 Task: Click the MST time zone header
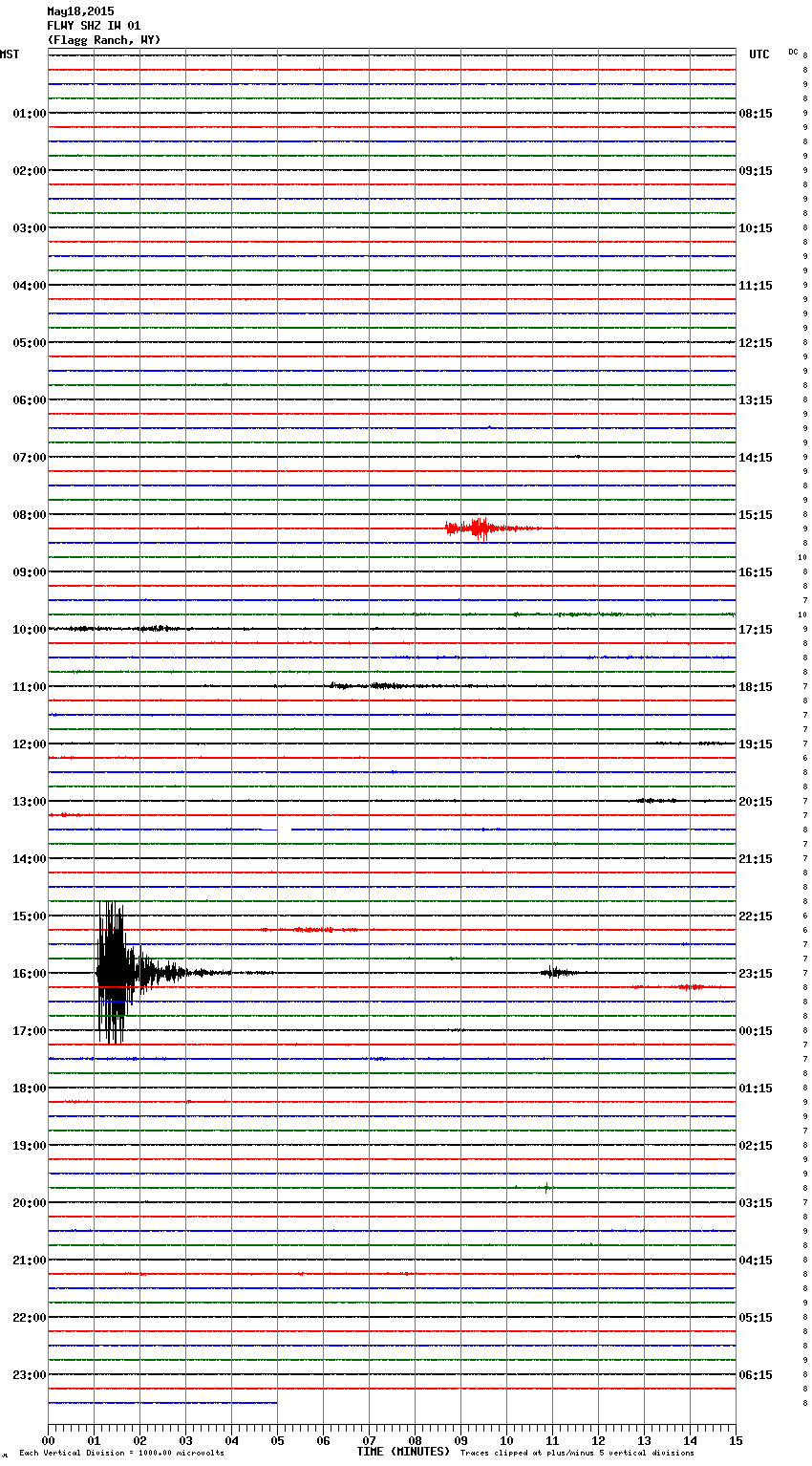[10, 54]
